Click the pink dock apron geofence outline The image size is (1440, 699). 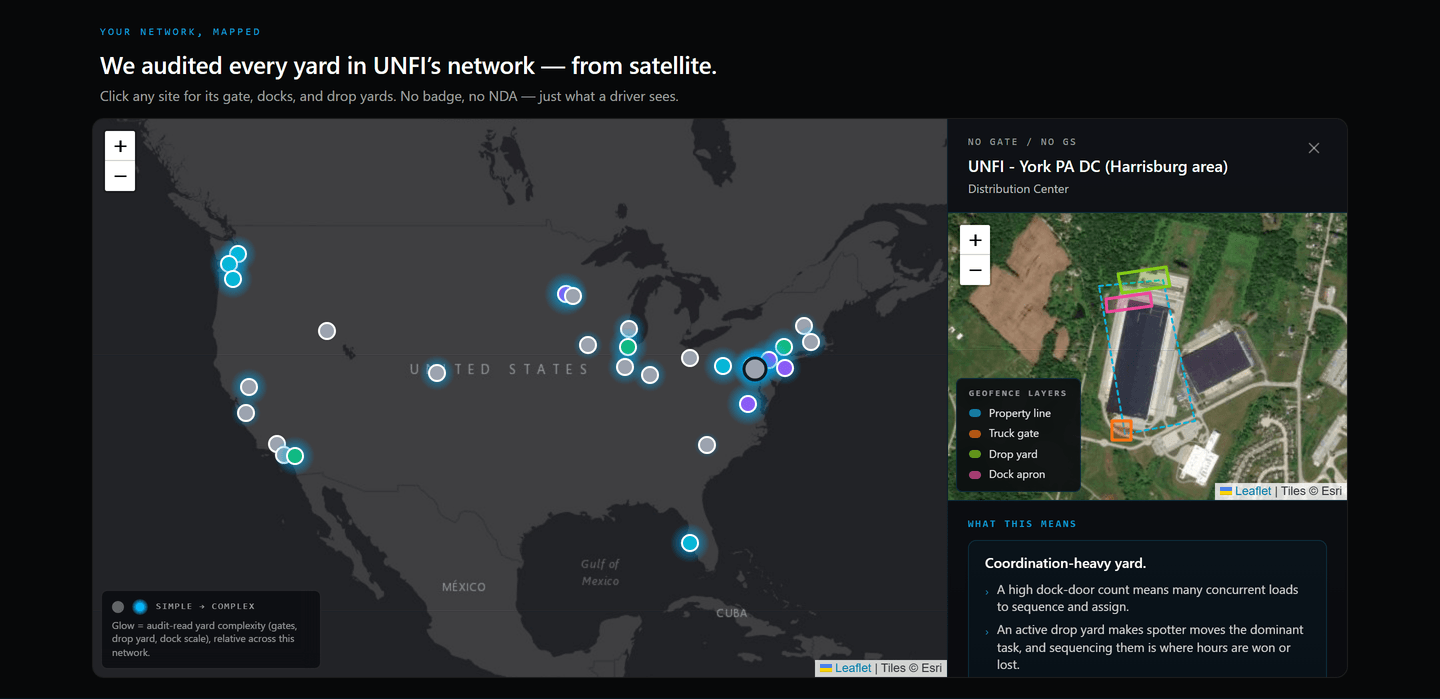tap(1129, 302)
